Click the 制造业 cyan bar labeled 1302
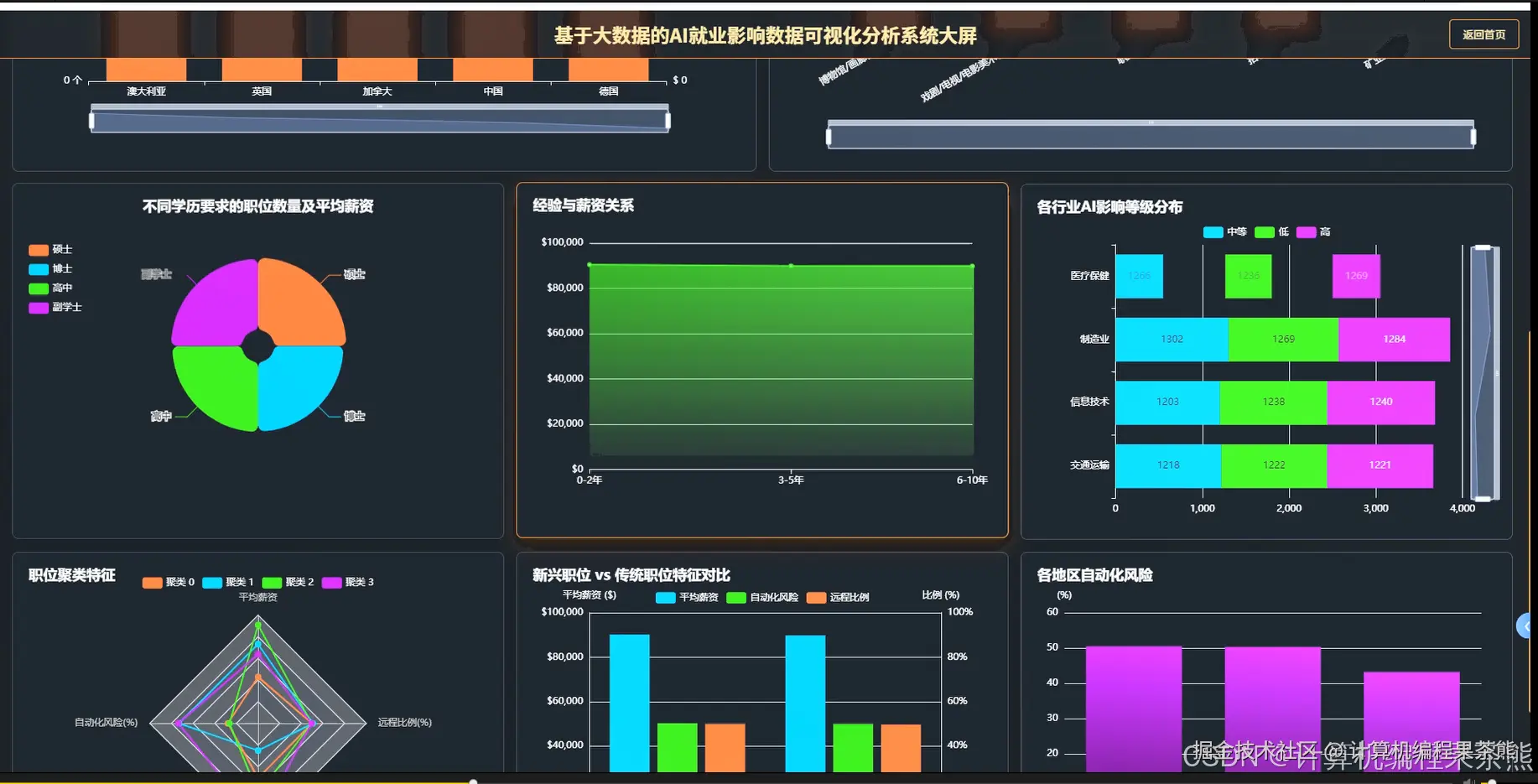Screen dimensions: 1538x784 pos(1172,340)
